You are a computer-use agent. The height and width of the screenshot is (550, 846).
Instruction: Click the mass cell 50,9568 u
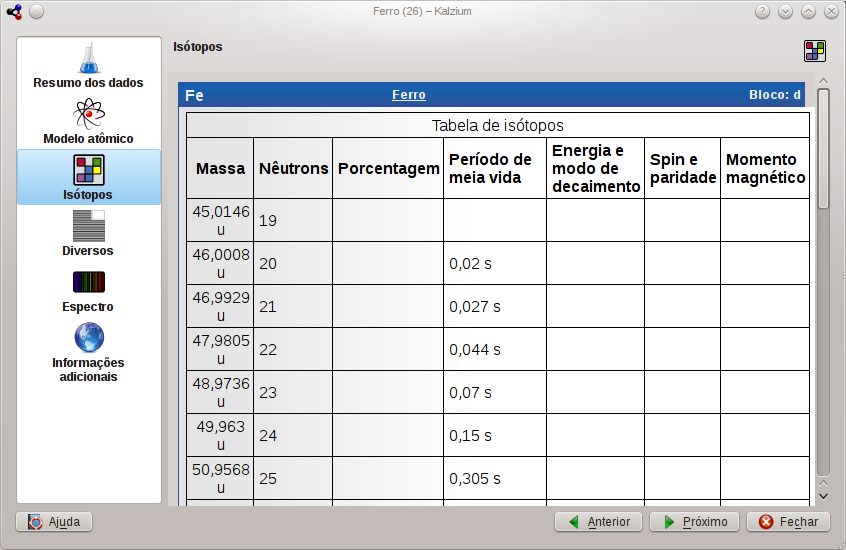click(220, 478)
